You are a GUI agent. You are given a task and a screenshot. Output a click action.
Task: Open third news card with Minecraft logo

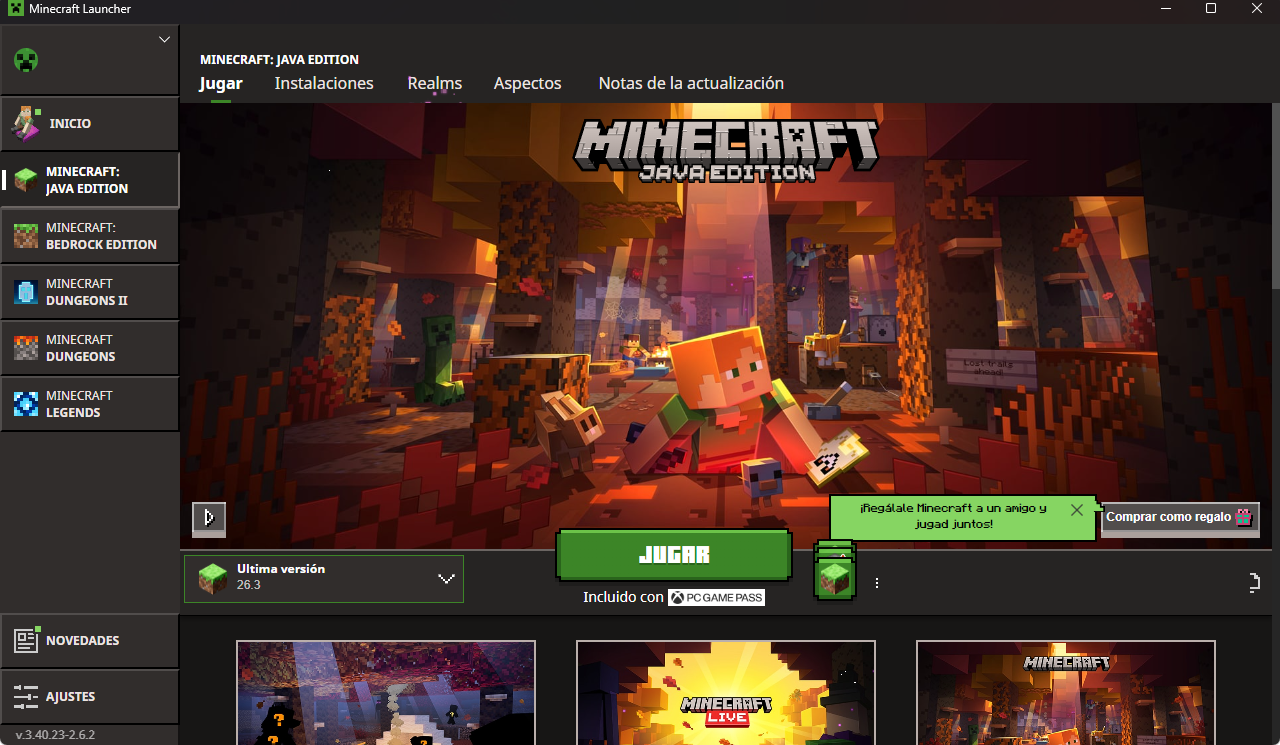coord(1066,693)
